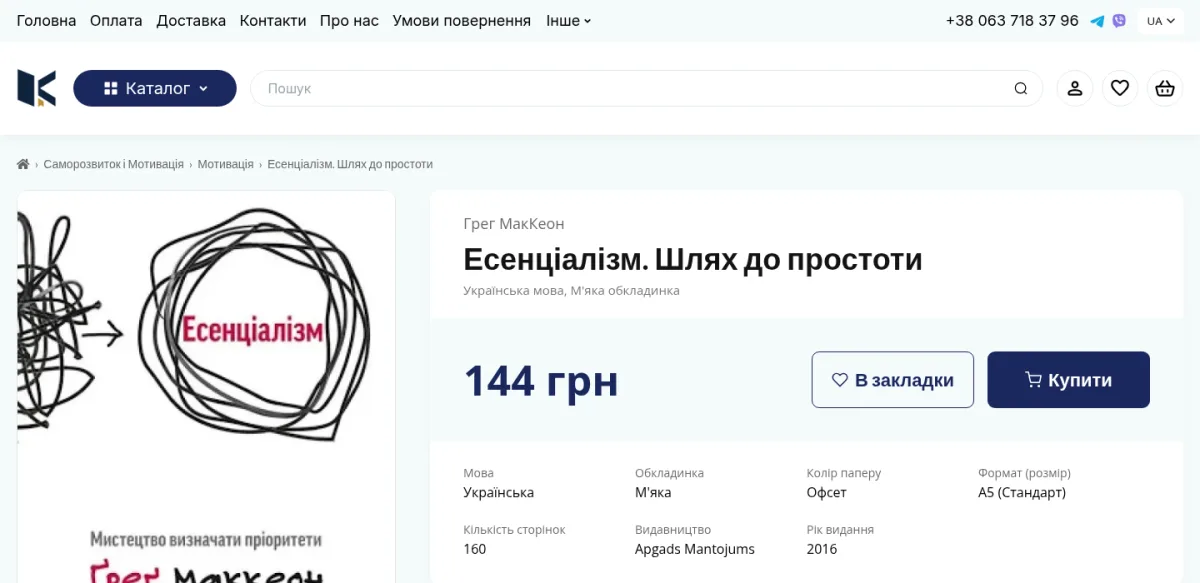Image resolution: width=1200 pixels, height=583 pixels.
Task: Click the Есенціалізм. Шлях до простоти breadcrumb
Action: tap(350, 164)
